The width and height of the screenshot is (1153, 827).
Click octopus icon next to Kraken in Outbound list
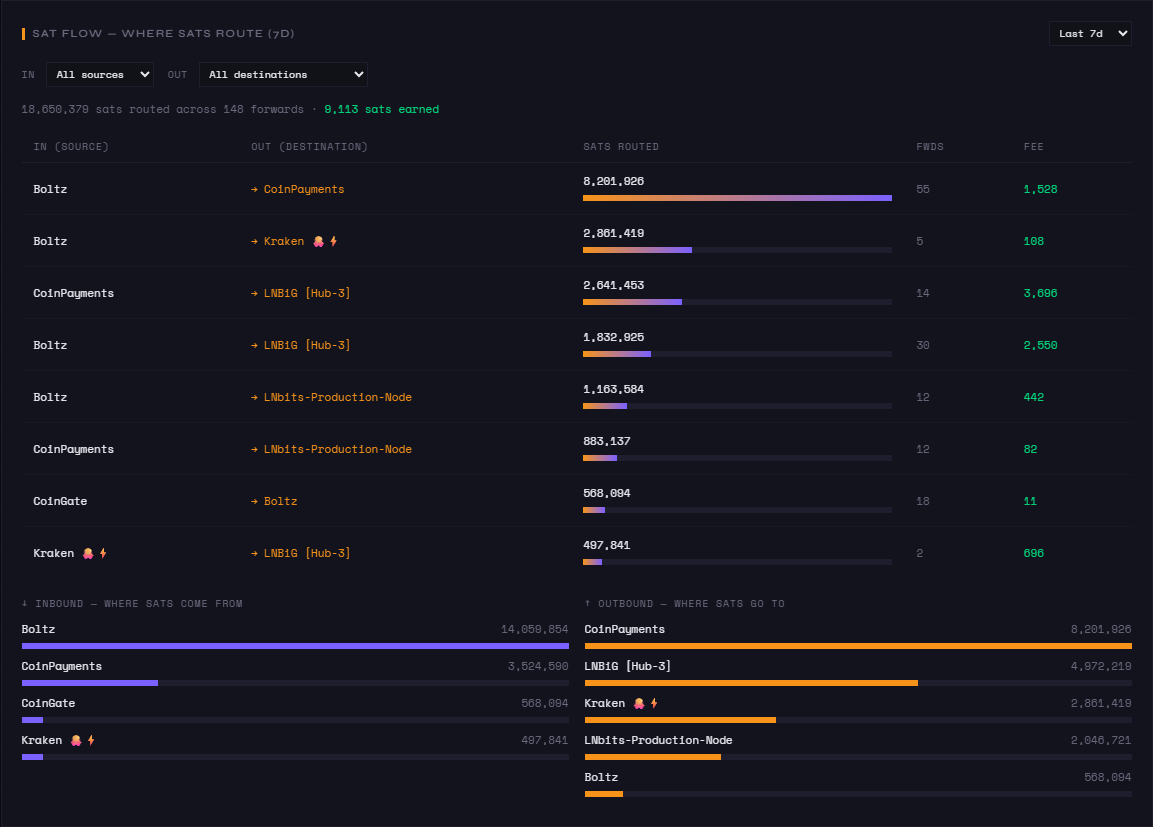pos(639,704)
